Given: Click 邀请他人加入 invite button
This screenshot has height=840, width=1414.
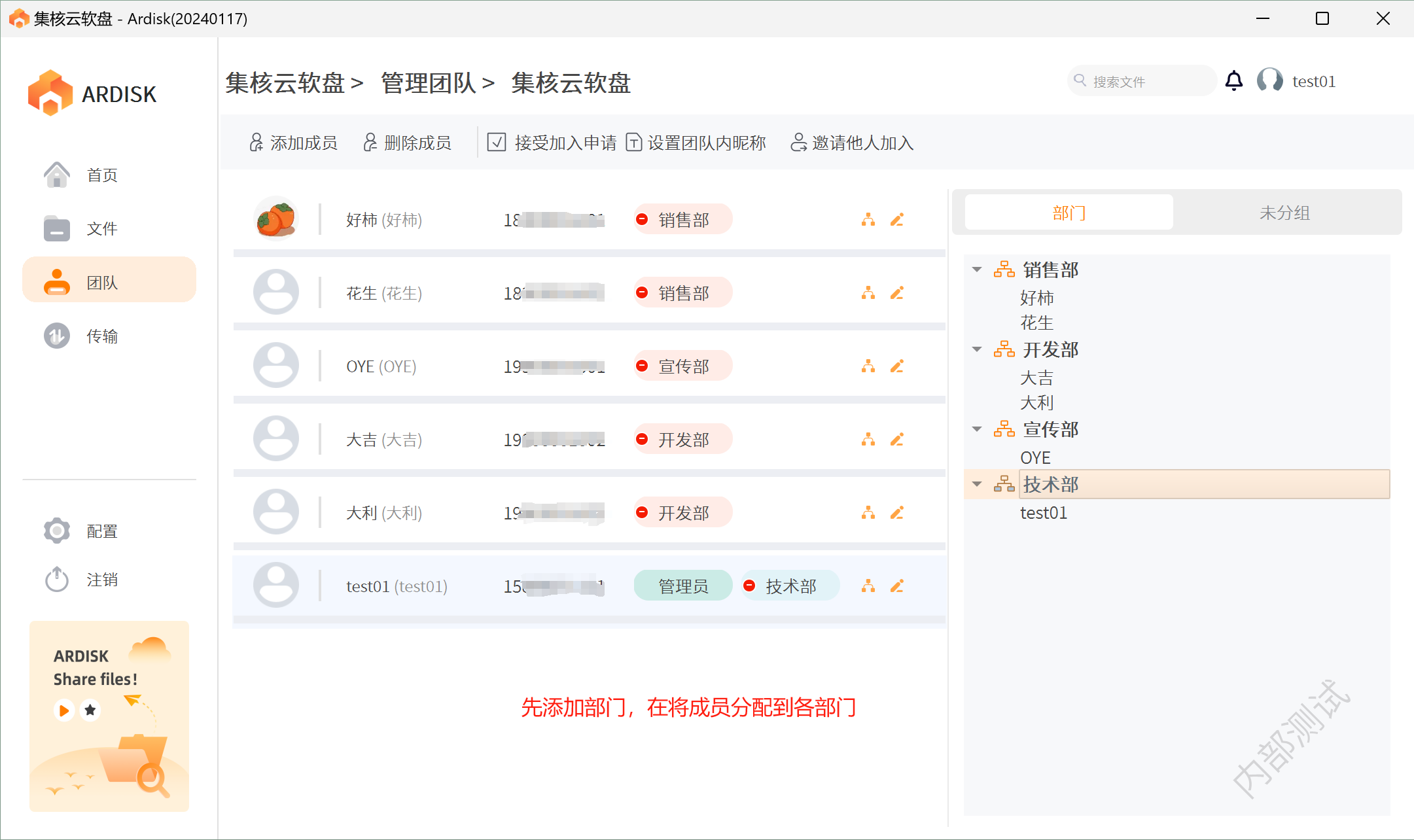Looking at the screenshot, I should click(x=852, y=143).
